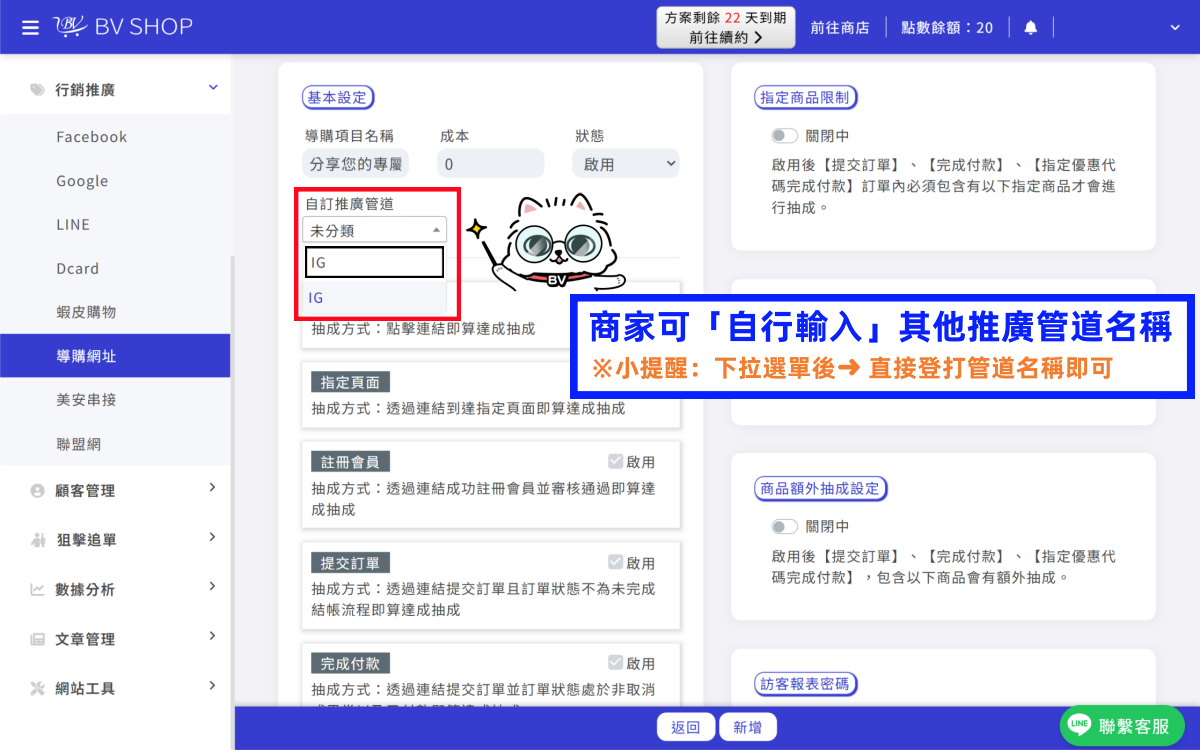The image size is (1200, 750).
Task: Click the 前往續約 renewal button
Action: 726,27
